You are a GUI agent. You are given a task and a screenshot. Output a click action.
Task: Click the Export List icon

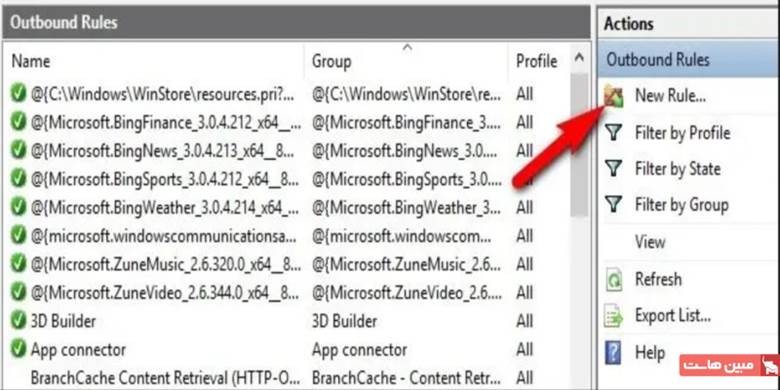[613, 316]
